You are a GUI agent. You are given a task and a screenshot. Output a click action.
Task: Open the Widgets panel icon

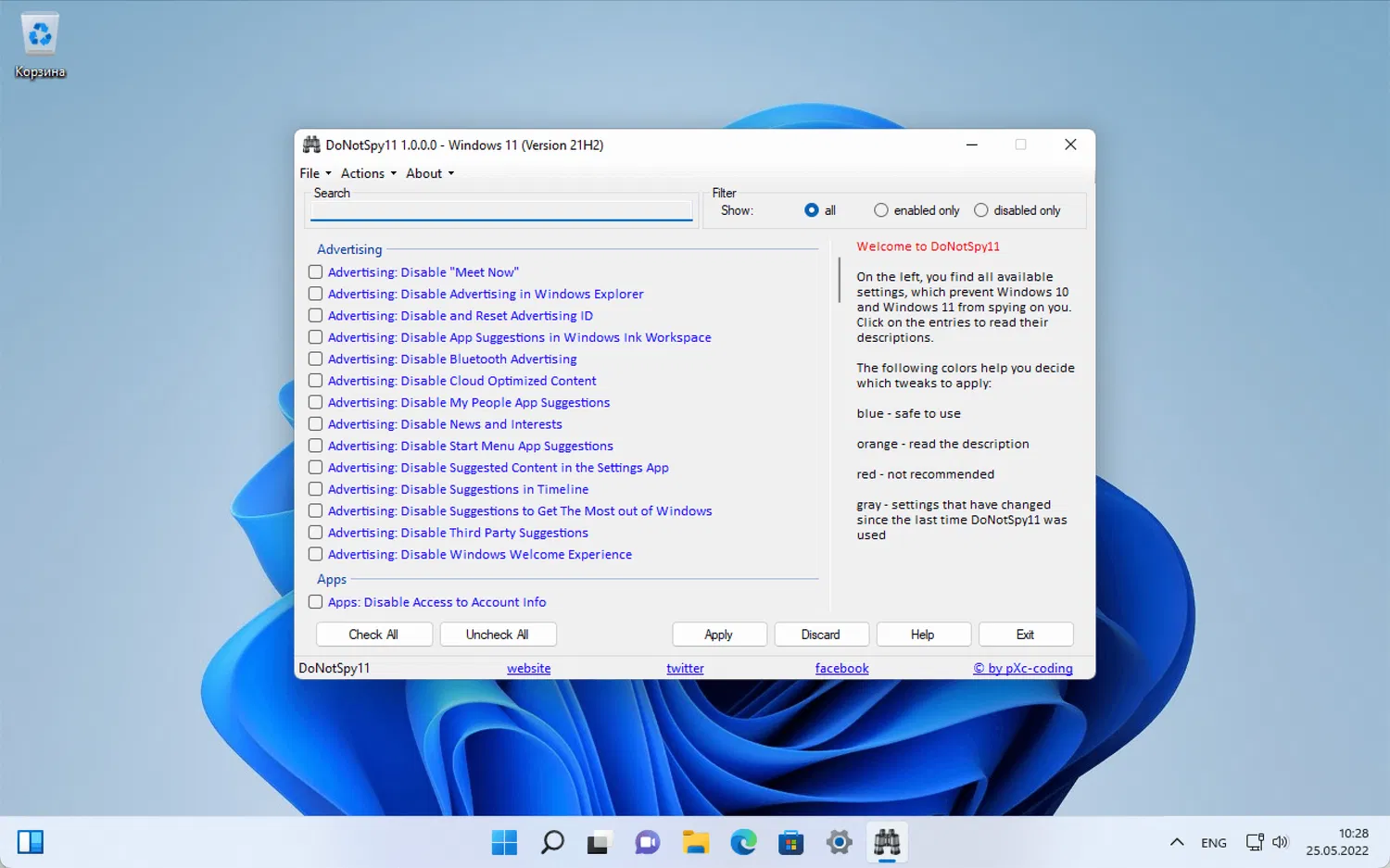click(x=31, y=842)
